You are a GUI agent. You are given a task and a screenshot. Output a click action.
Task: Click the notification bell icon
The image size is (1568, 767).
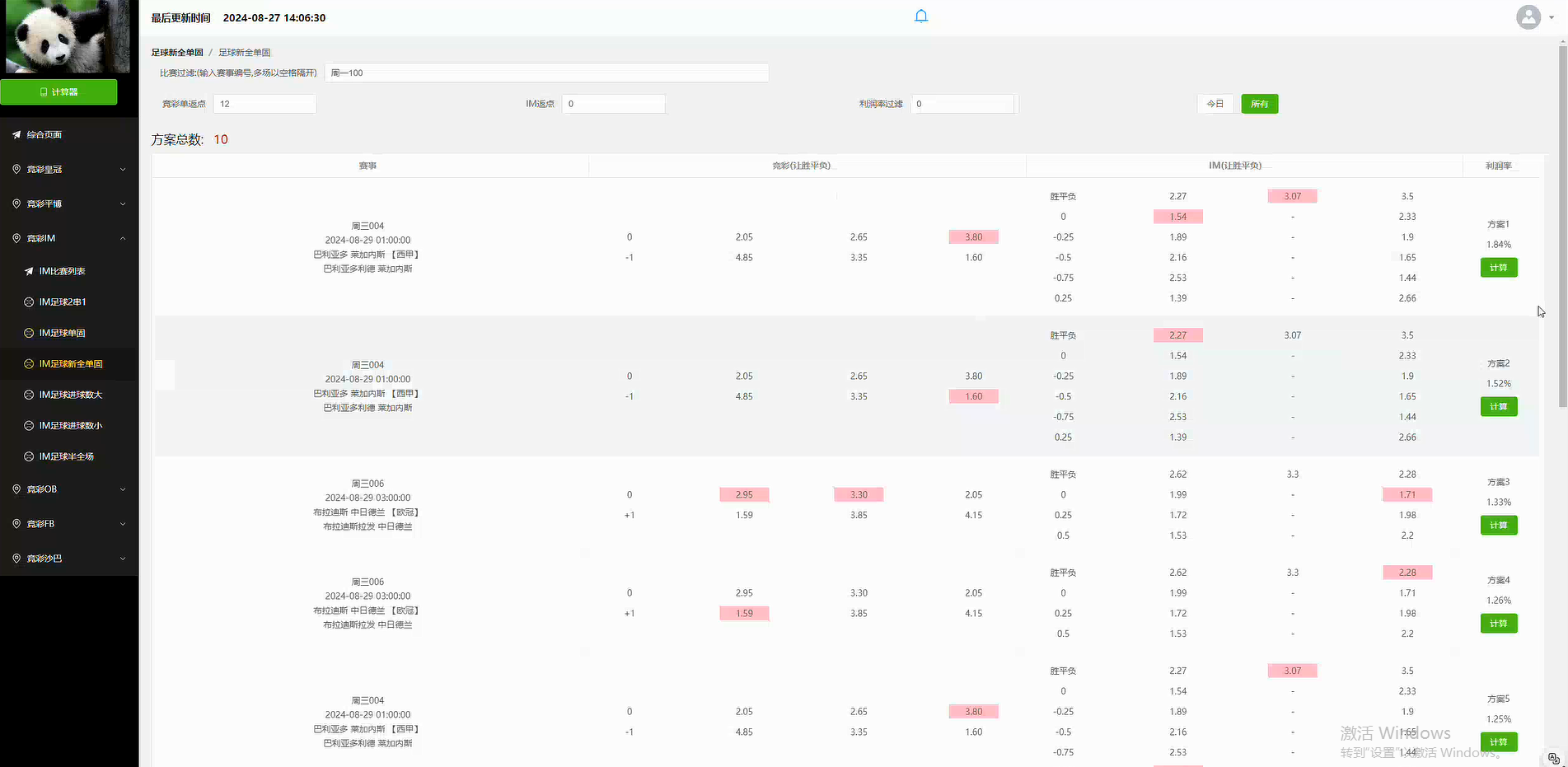921,16
